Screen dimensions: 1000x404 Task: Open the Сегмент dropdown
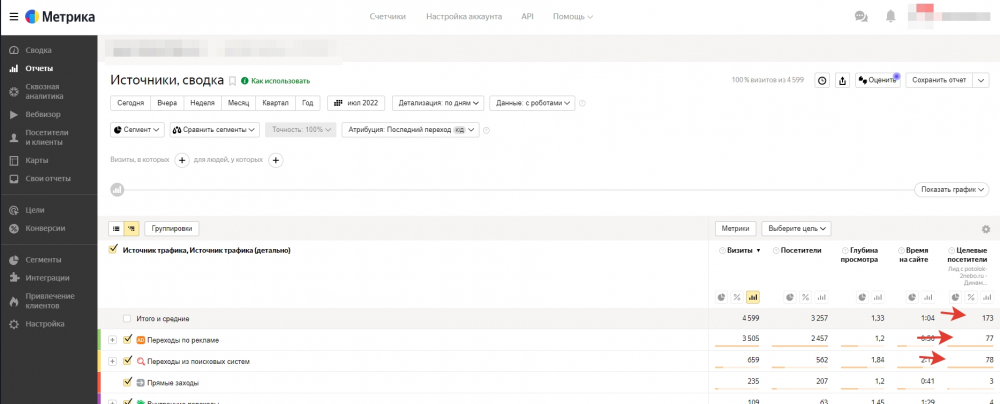137,130
